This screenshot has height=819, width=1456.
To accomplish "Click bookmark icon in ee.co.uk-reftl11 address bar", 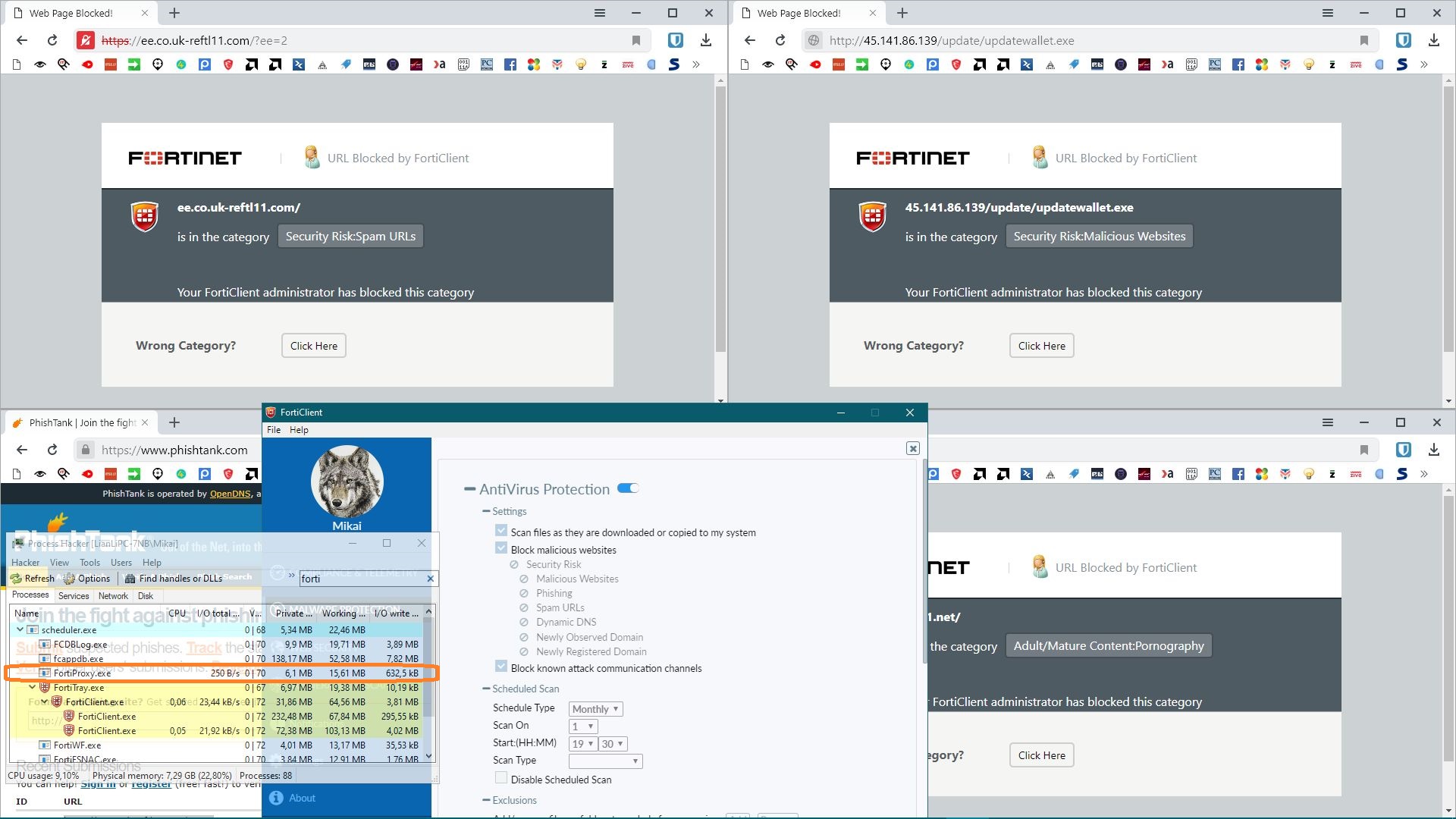I will click(x=636, y=41).
